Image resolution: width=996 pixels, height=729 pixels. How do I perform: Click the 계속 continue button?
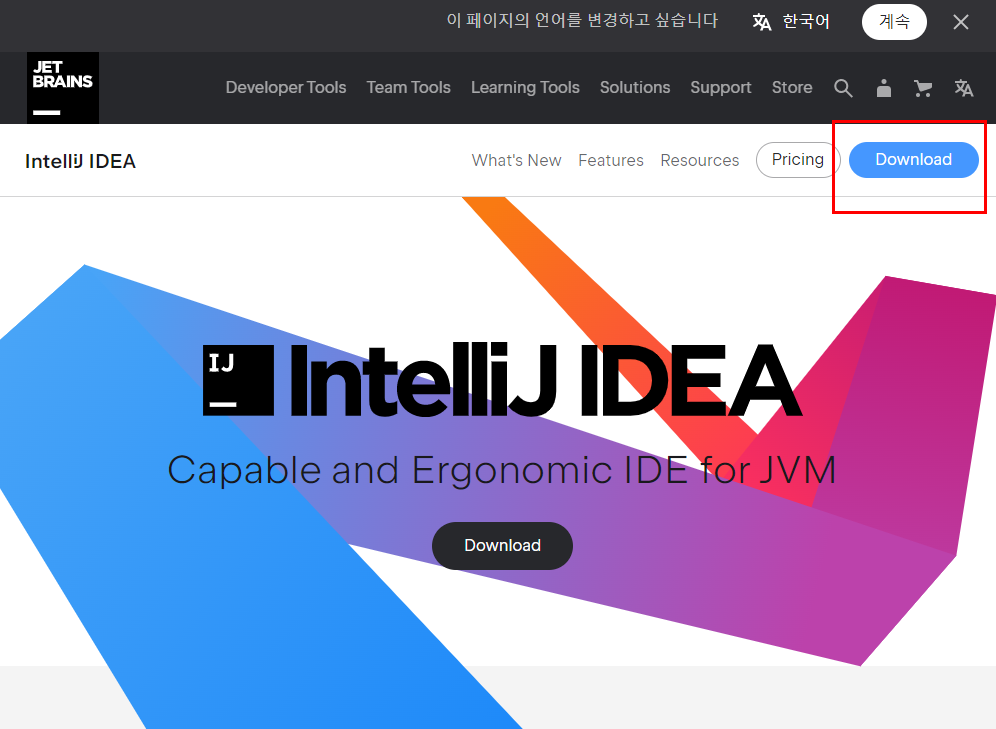(894, 22)
